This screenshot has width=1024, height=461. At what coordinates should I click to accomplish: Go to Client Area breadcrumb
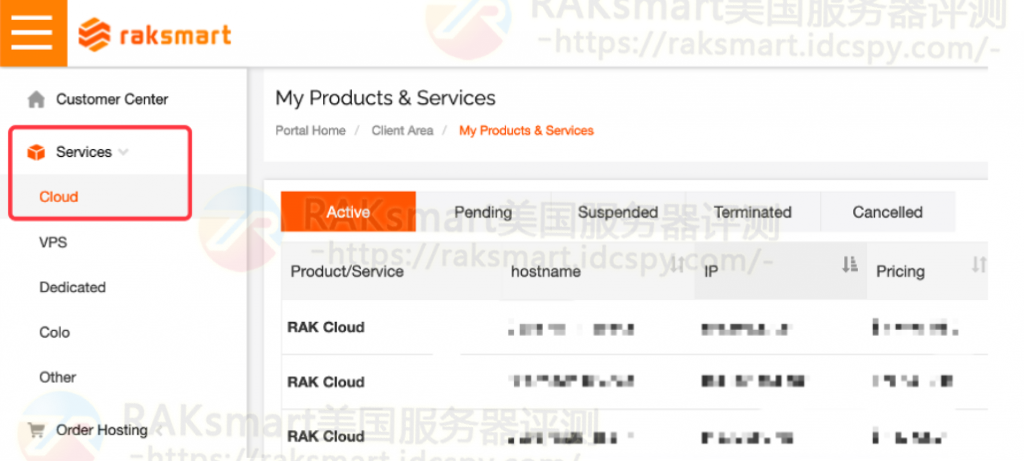coord(402,131)
